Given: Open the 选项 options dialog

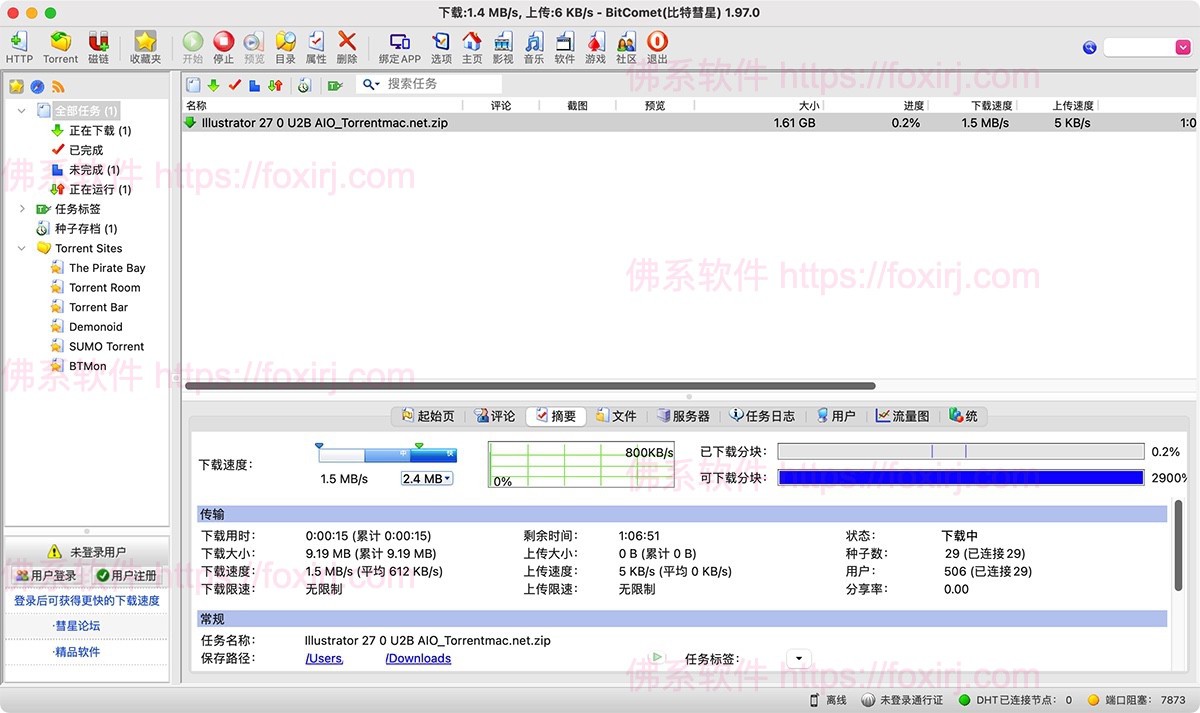Looking at the screenshot, I should point(441,45).
